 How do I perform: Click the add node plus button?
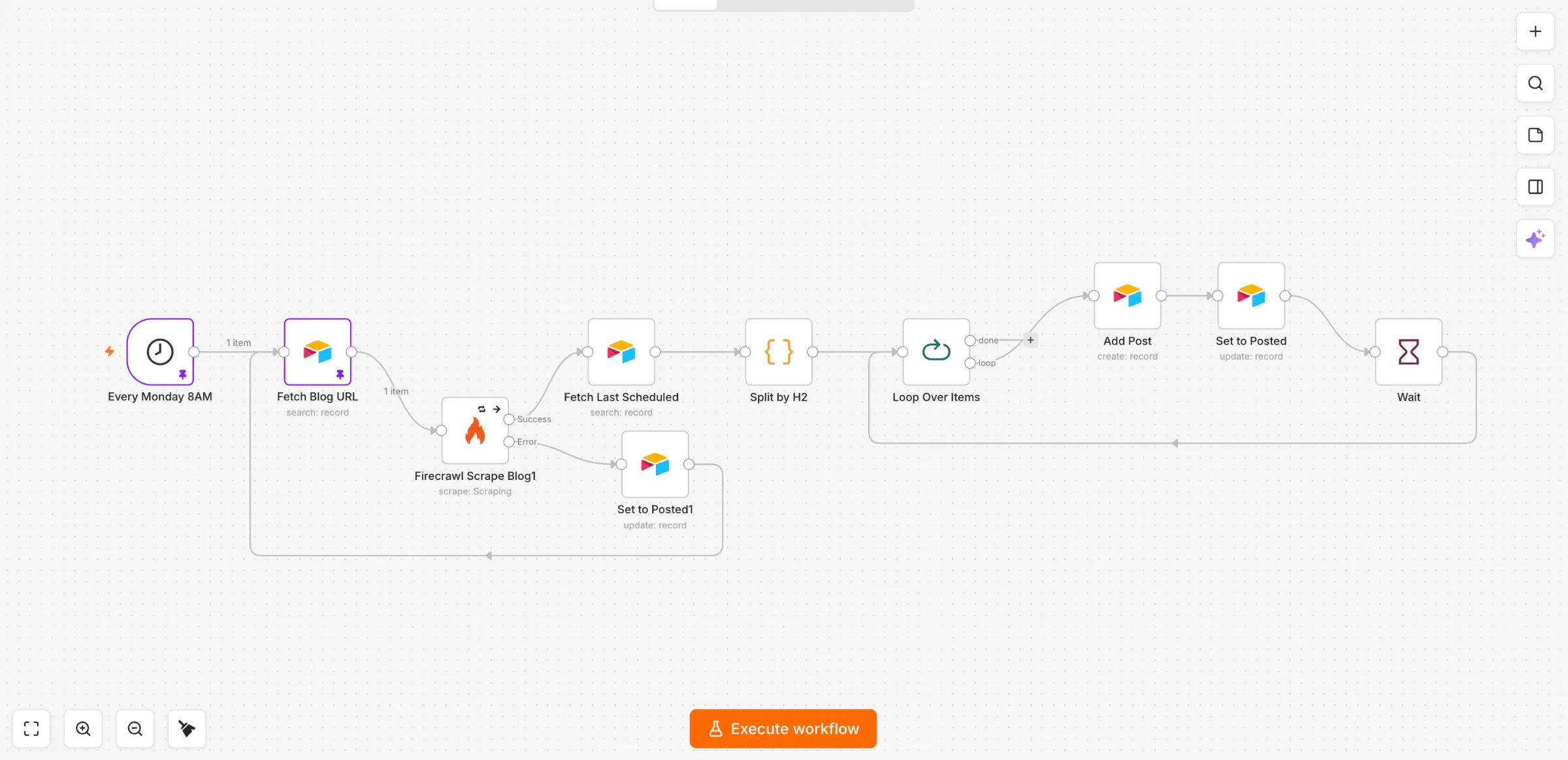1535,31
